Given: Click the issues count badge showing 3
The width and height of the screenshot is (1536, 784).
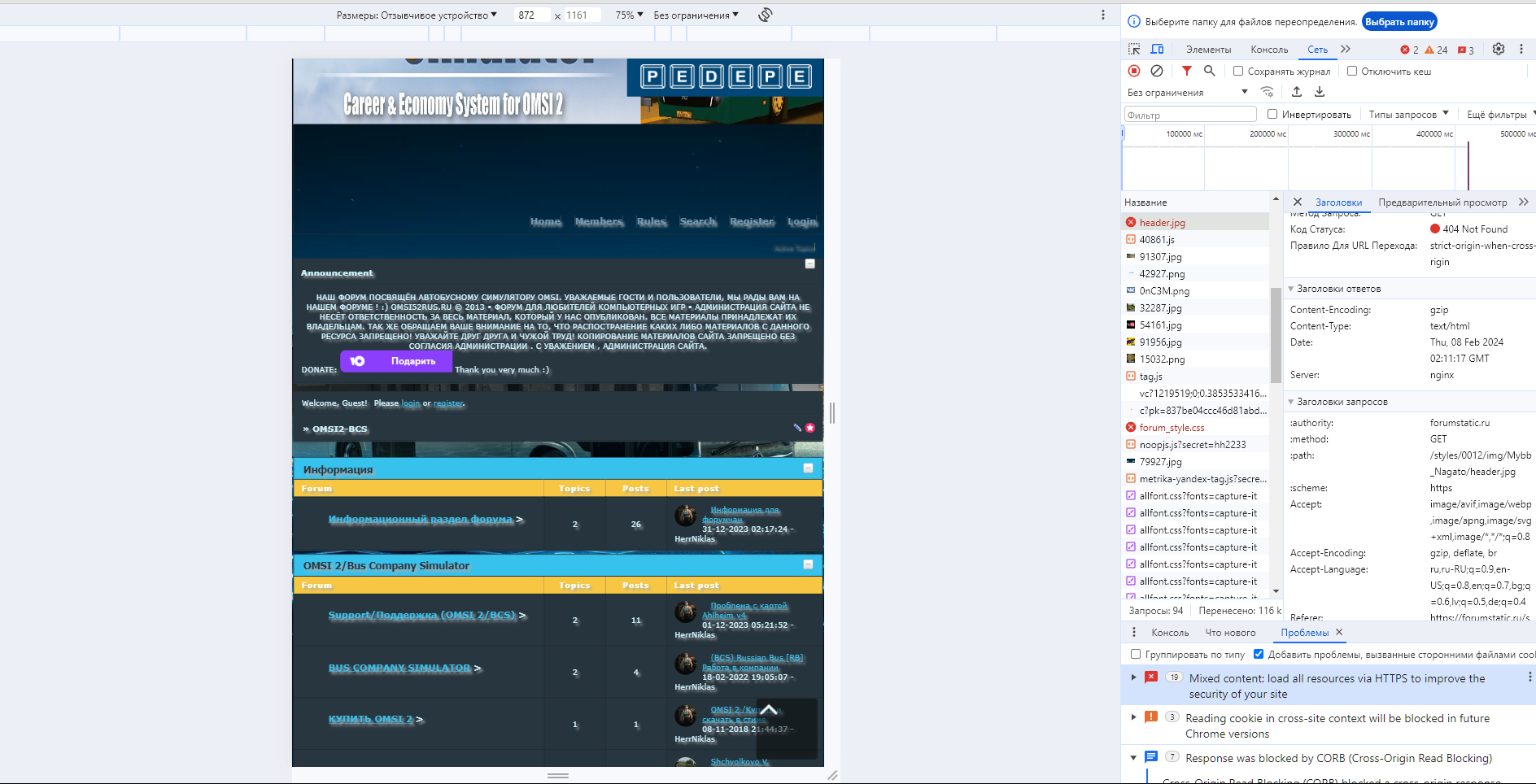Looking at the screenshot, I should [x=1466, y=50].
